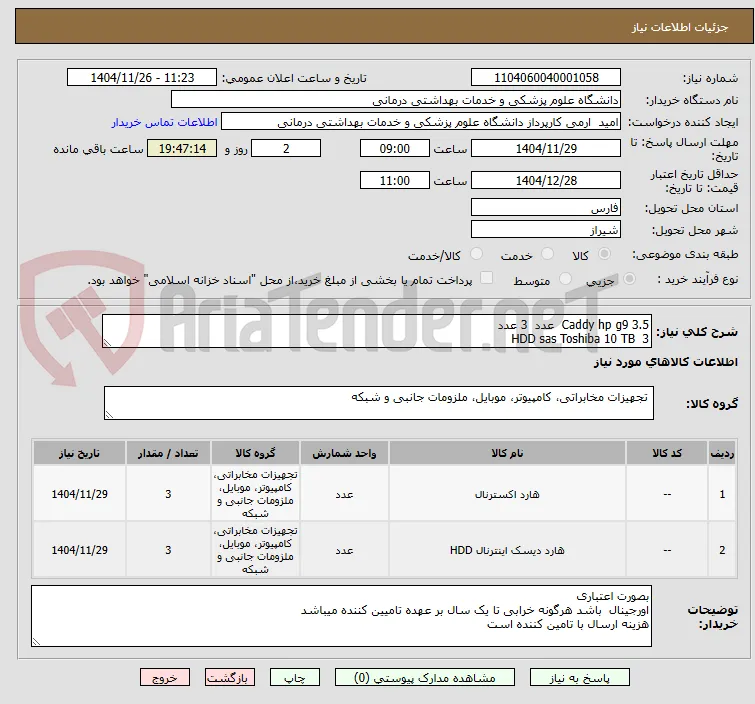Click quantity 3 in هارد اکسترنال row

(168, 494)
